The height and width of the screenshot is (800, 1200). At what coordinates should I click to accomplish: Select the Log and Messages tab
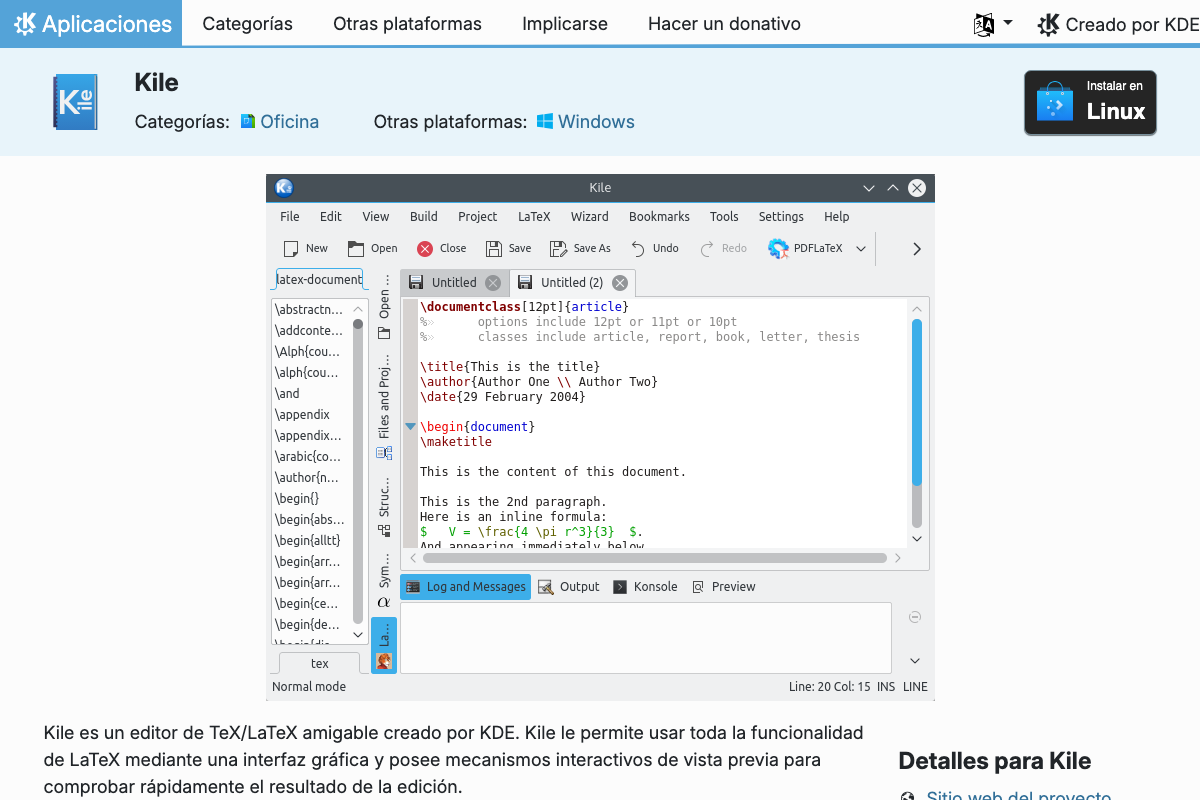coord(465,587)
